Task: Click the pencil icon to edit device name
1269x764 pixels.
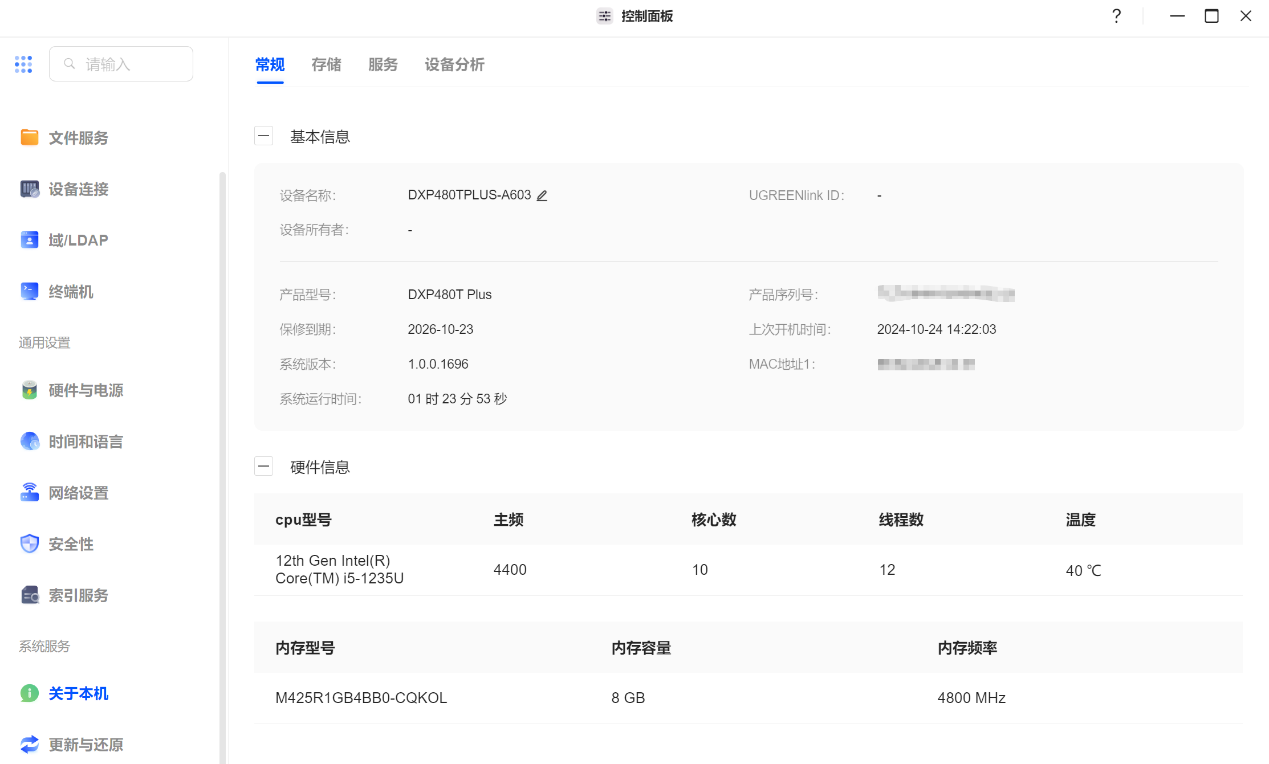Action: tap(542, 196)
